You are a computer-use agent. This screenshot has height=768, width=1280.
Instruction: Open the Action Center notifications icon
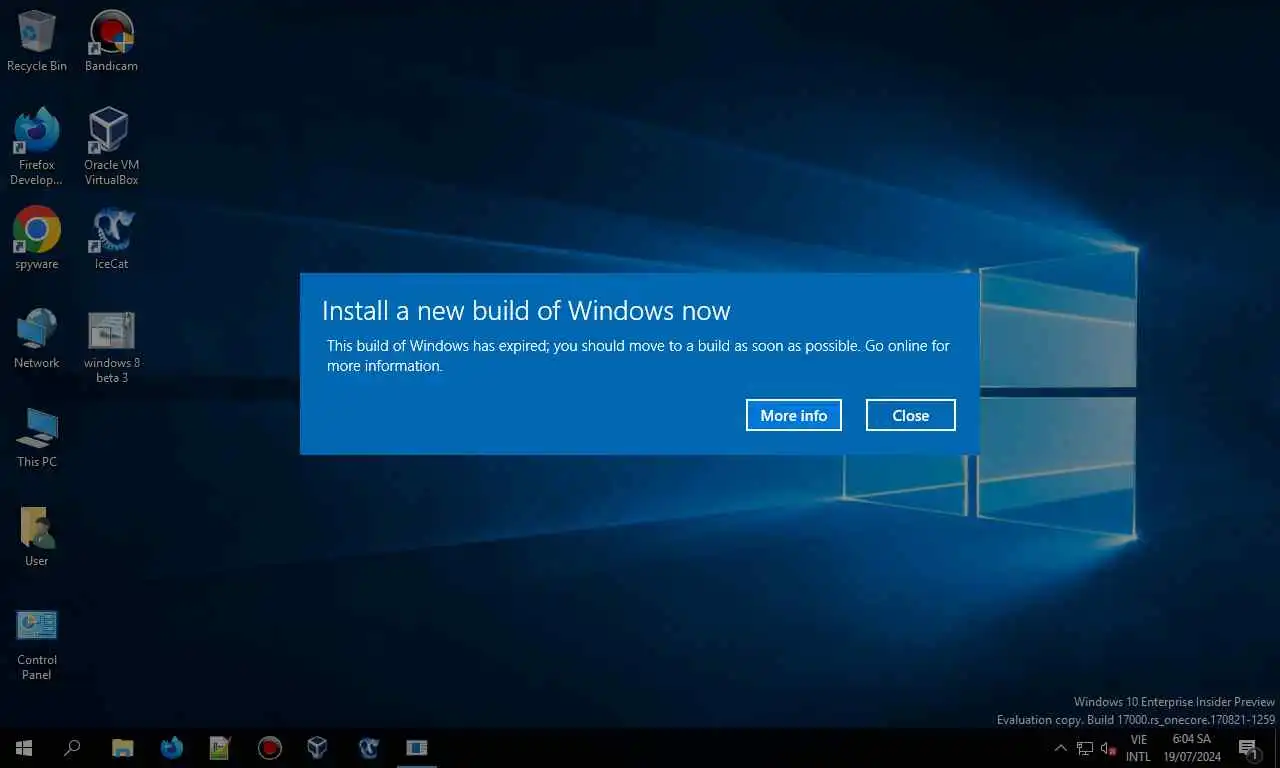1248,748
